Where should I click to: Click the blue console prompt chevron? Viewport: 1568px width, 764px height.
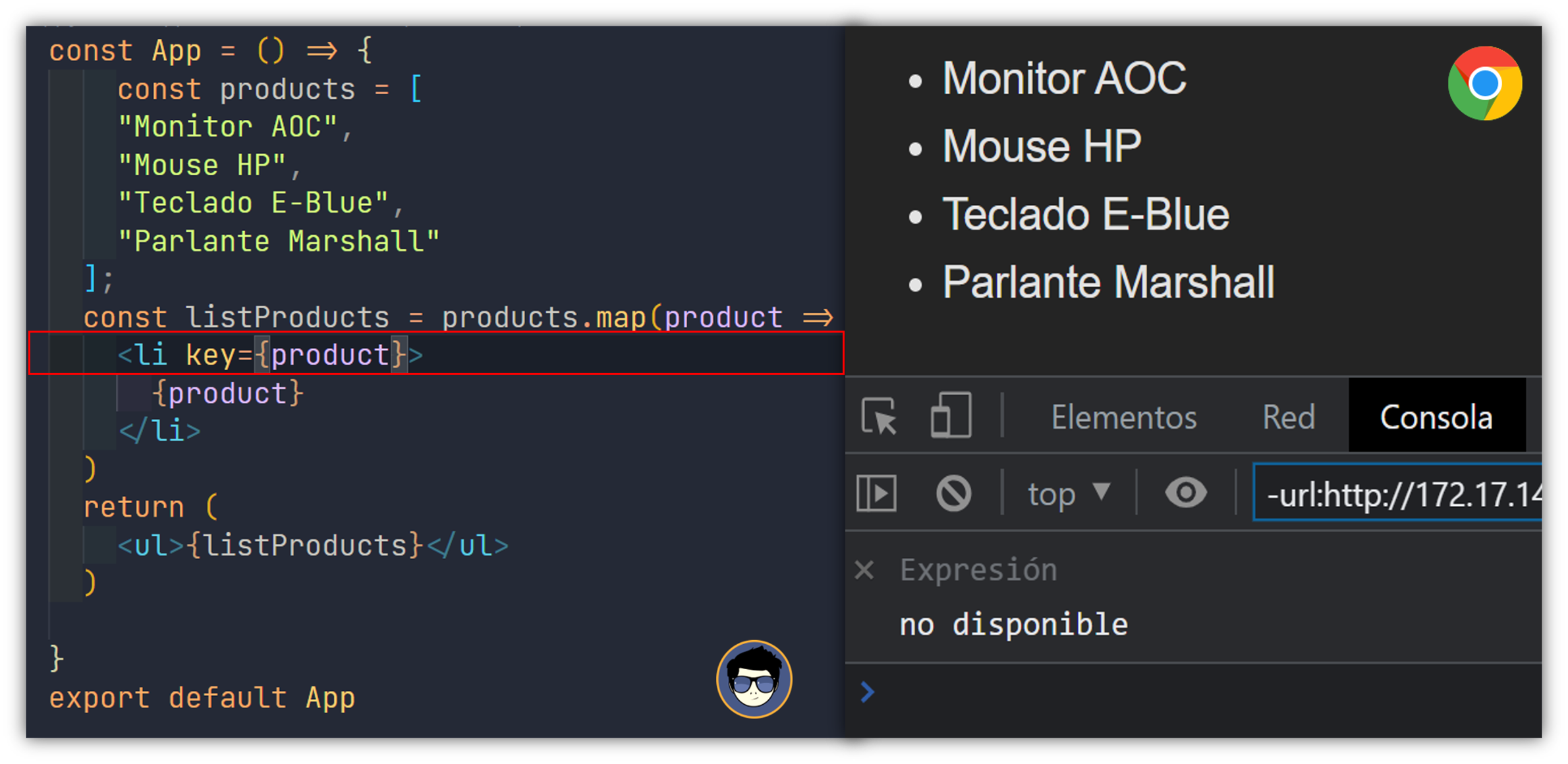(x=868, y=692)
